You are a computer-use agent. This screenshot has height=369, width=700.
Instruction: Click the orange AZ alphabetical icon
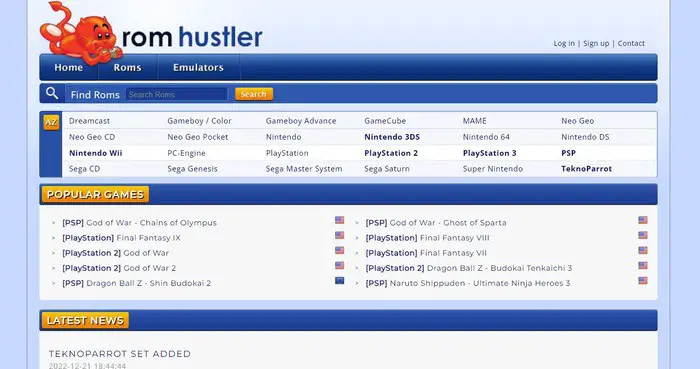[51, 122]
